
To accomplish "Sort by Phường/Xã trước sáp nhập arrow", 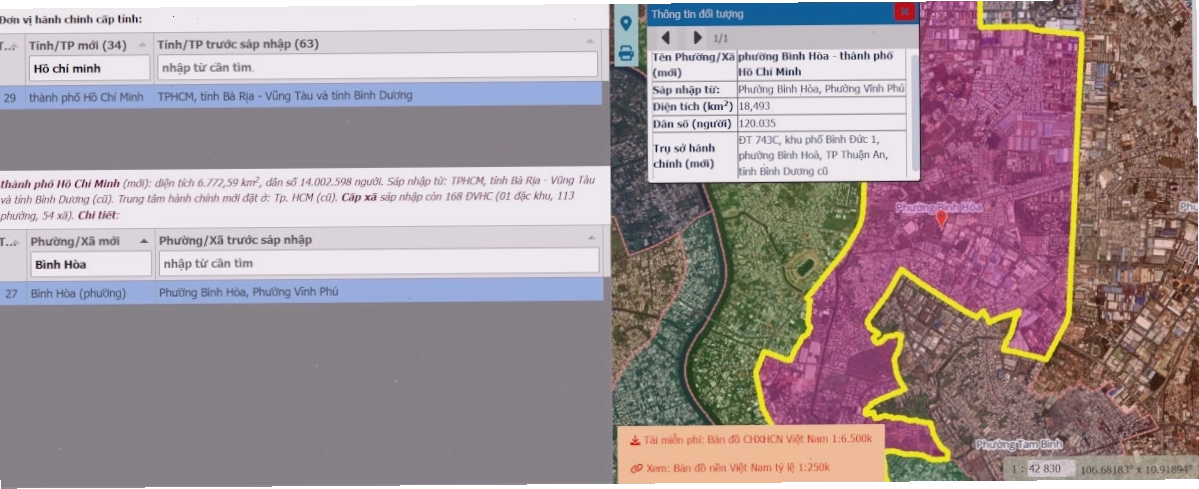I will pyautogui.click(x=590, y=240).
